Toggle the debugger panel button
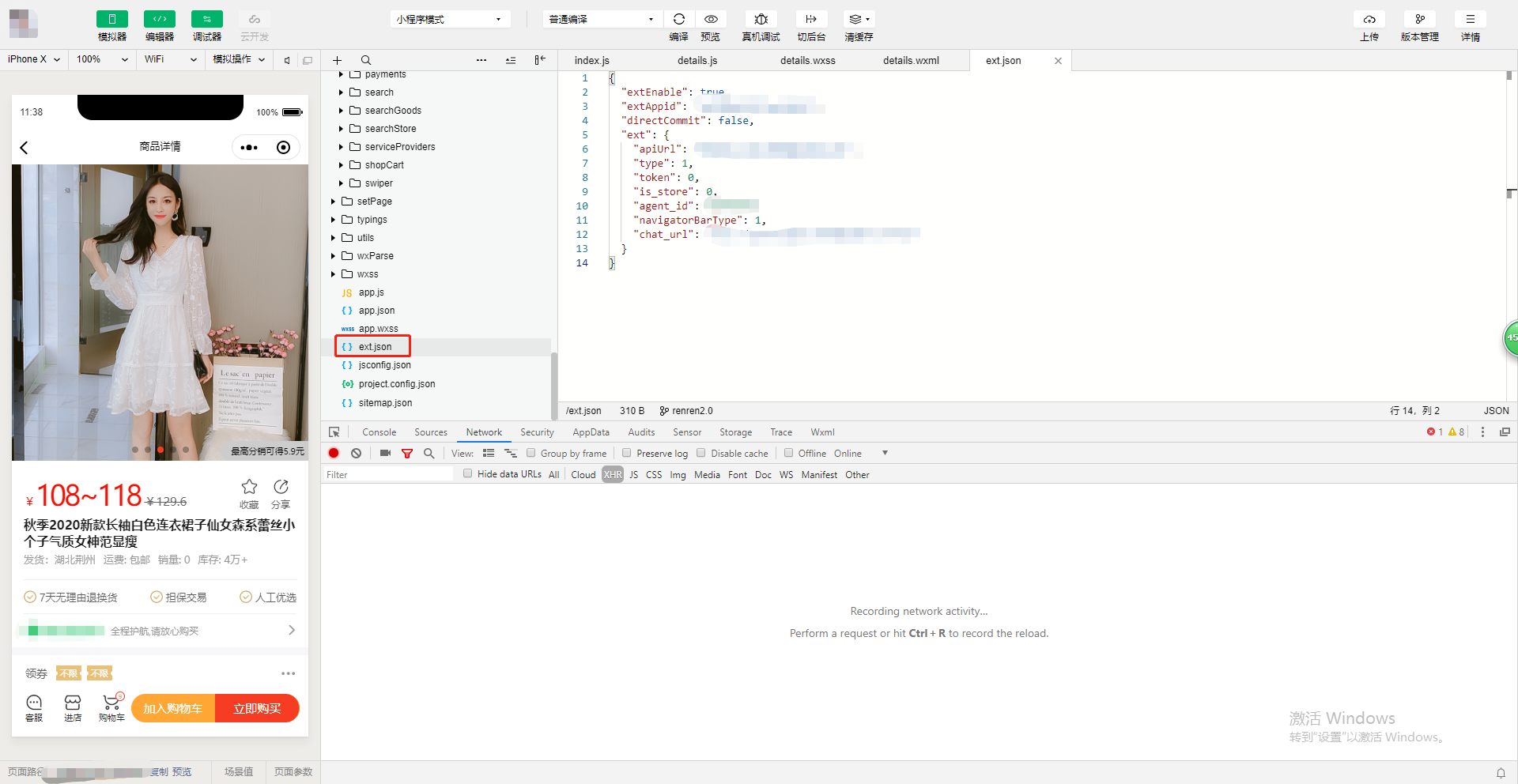The height and width of the screenshot is (784, 1518). coord(207,19)
